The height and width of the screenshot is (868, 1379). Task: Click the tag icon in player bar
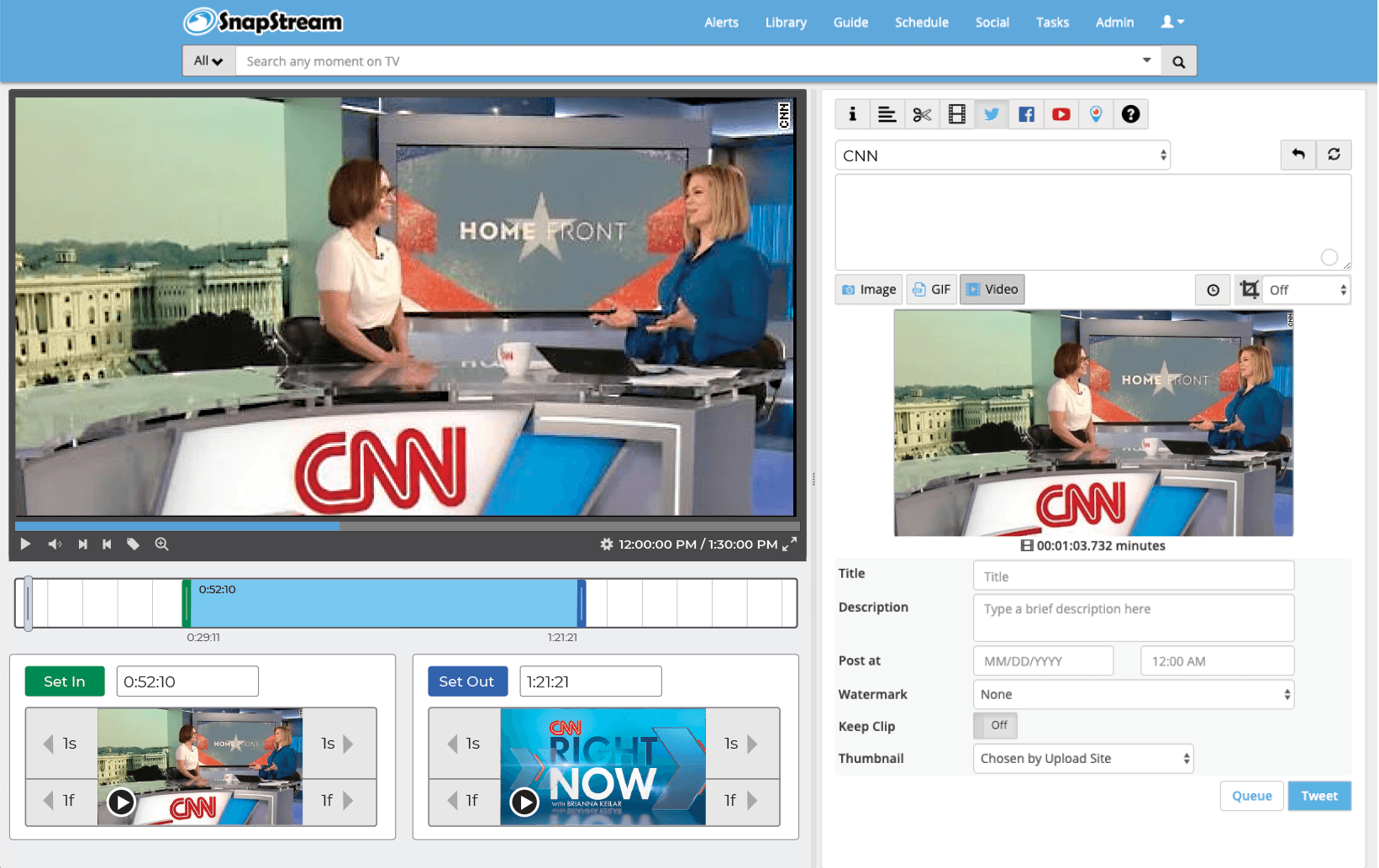point(133,544)
